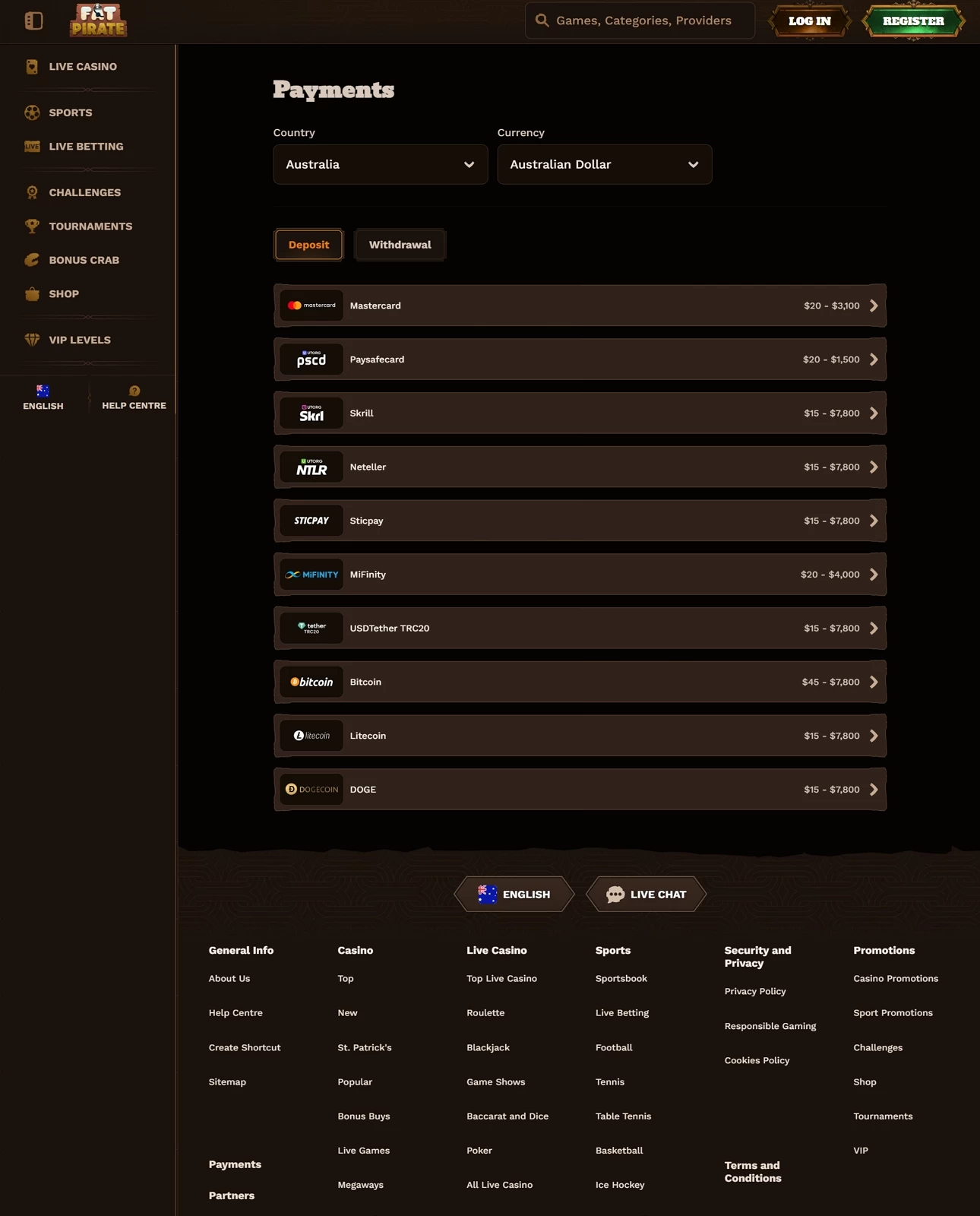Screen dimensions: 980x1216
Task: Click the VIP Levels diamond icon
Action: point(32,340)
